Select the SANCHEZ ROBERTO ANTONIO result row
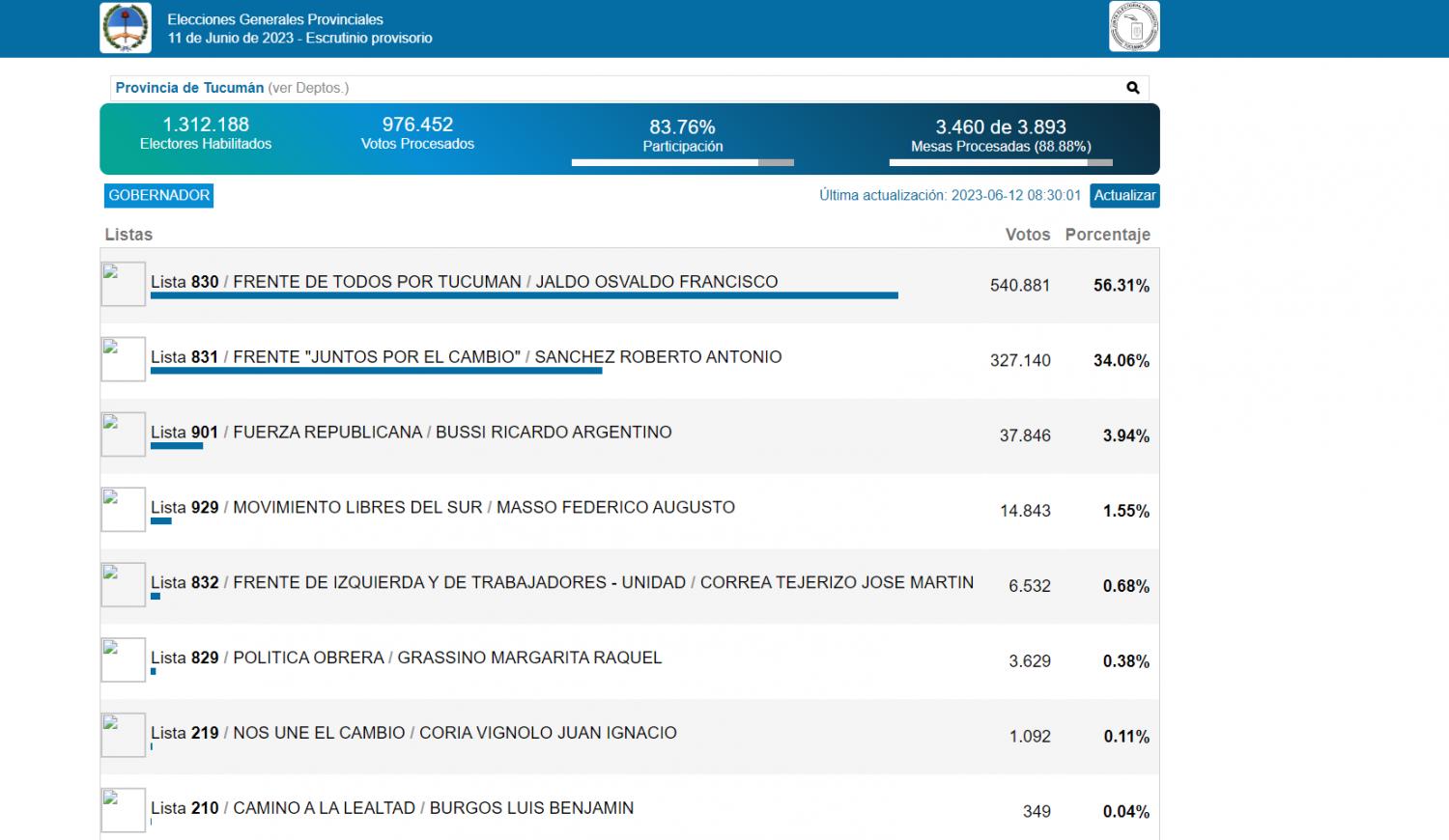Screen dimensions: 1449x840 (658, 357)
